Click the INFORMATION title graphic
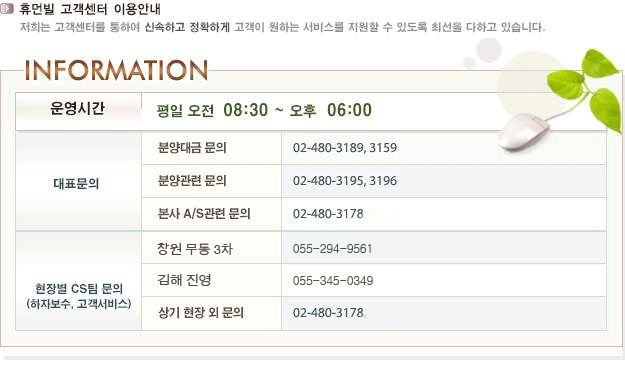625x373 pixels. click(x=116, y=70)
